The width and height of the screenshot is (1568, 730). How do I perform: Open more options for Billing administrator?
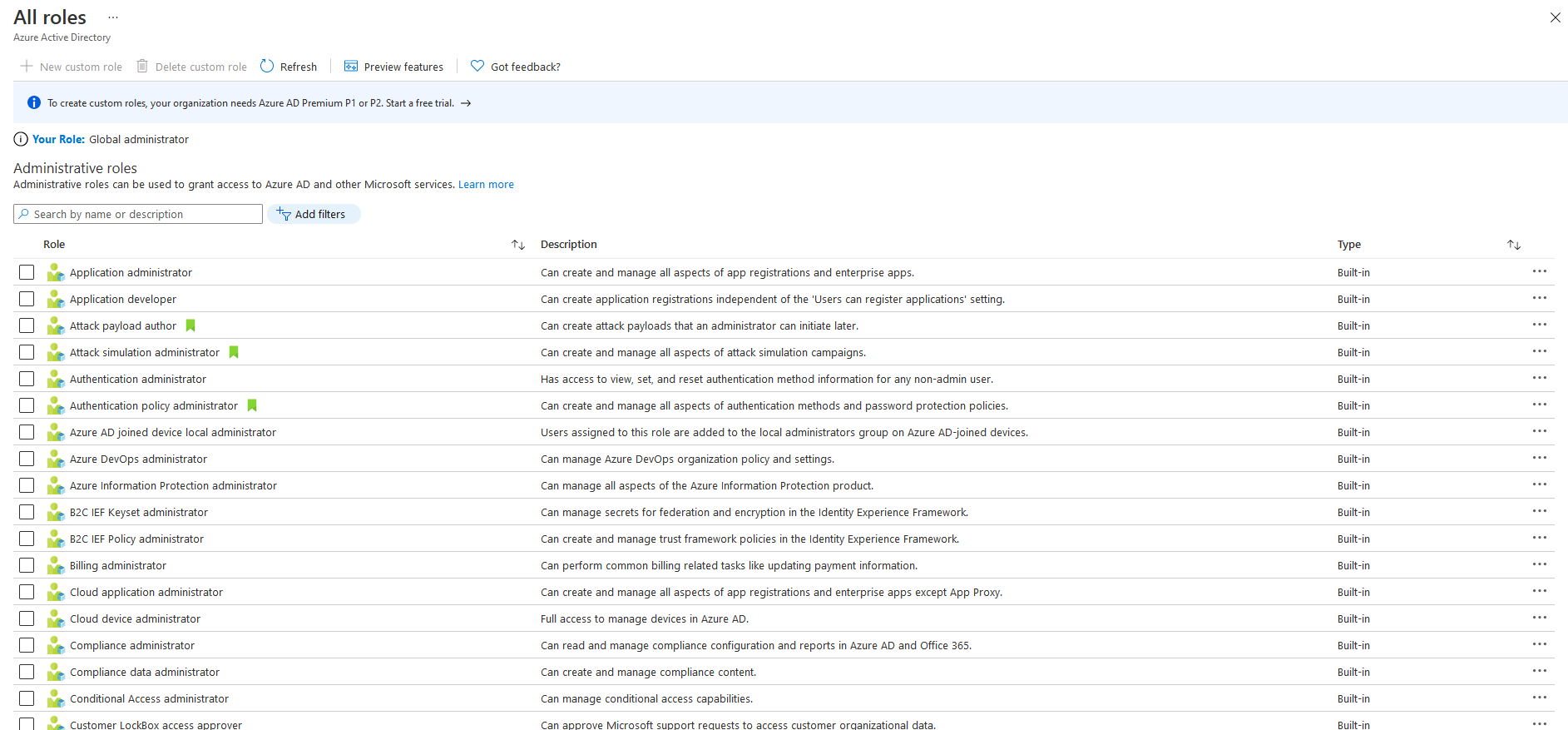point(1540,564)
